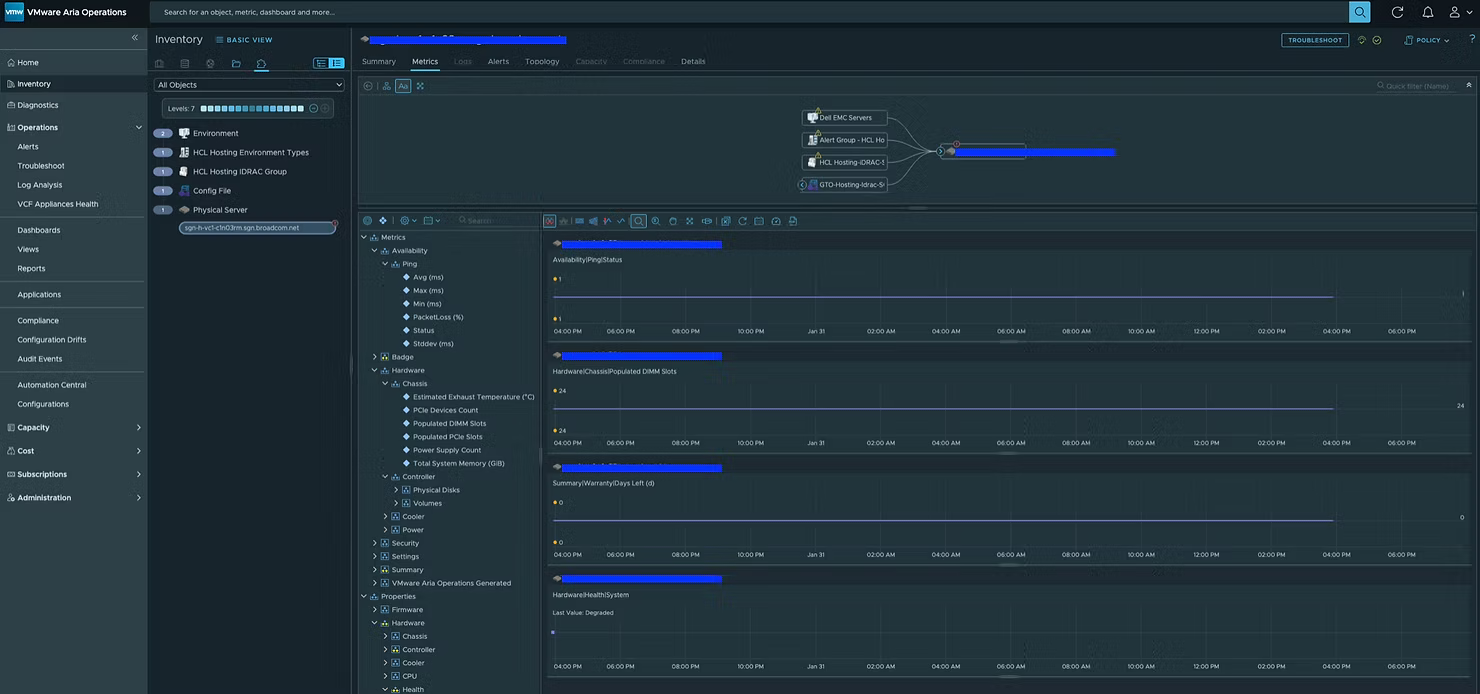The height and width of the screenshot is (694, 1480).
Task: Click the refresh icon in top bar
Action: click(x=1397, y=12)
